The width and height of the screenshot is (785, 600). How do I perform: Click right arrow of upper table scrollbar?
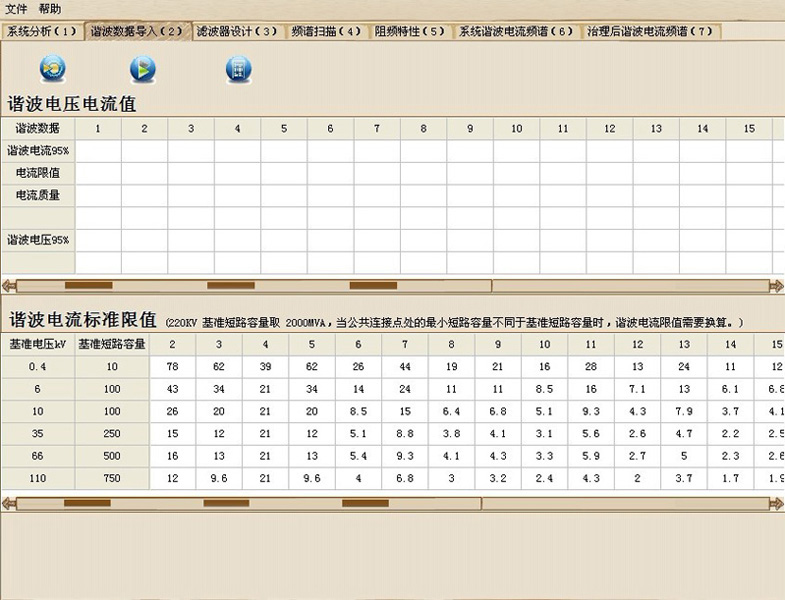click(776, 286)
